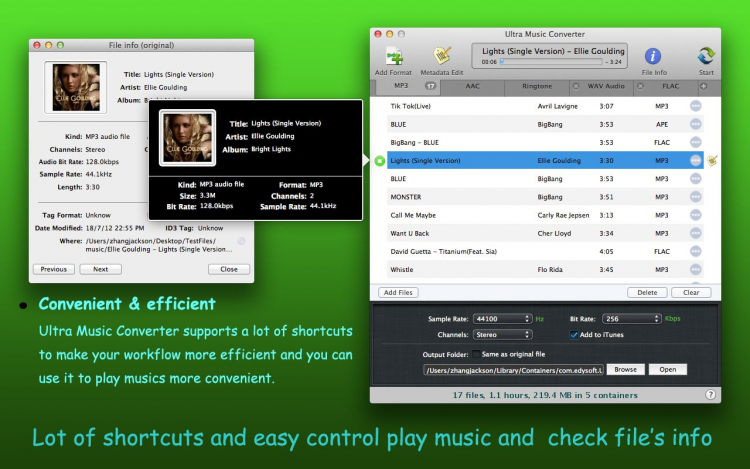Screen dimensions: 750x469
Task: Open the Sample Rate dropdown
Action: click(502, 319)
